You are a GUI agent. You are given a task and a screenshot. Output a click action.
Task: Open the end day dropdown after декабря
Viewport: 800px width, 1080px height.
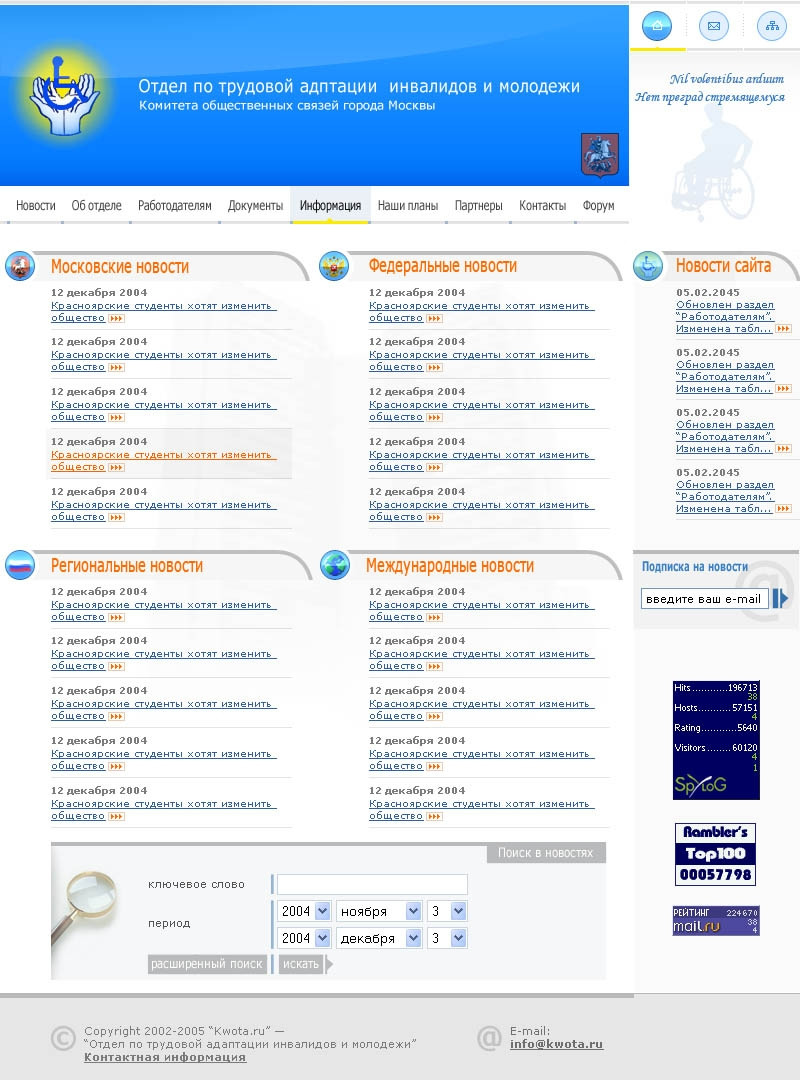pyautogui.click(x=447, y=938)
